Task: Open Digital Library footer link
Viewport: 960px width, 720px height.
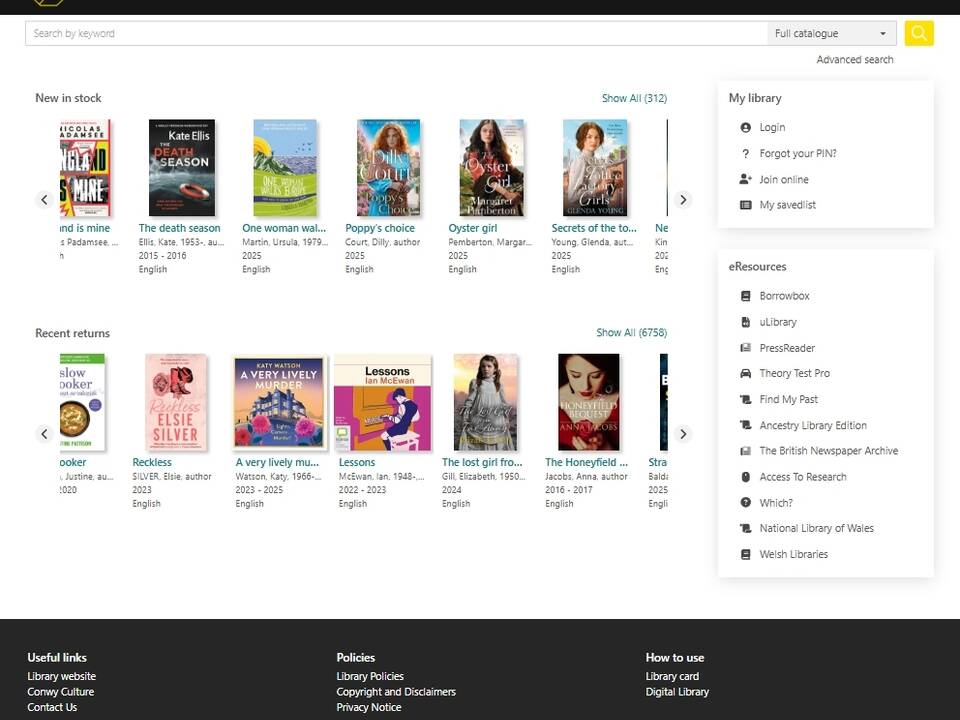Action: [677, 692]
